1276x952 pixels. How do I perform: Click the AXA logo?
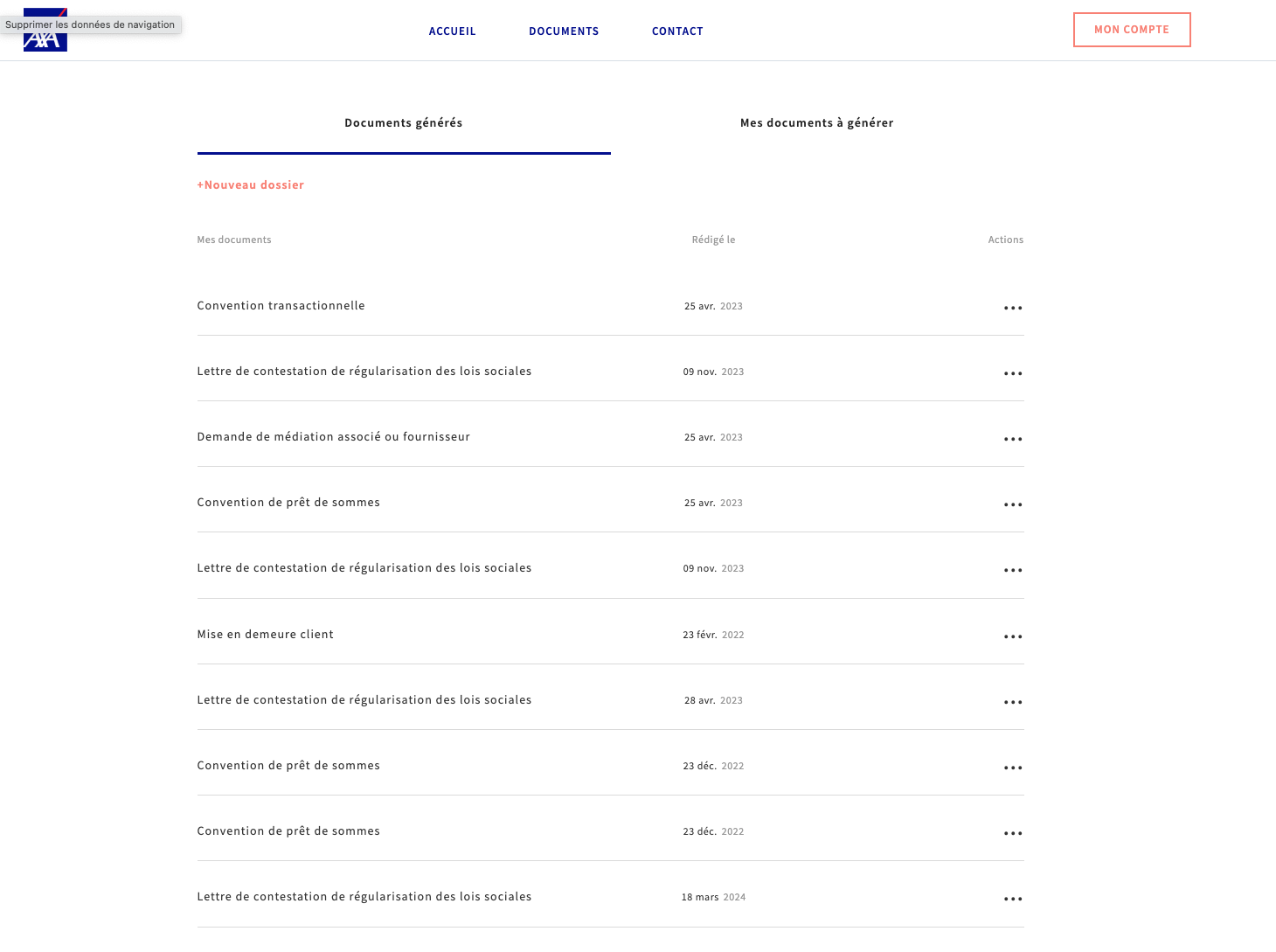pyautogui.click(x=45, y=30)
